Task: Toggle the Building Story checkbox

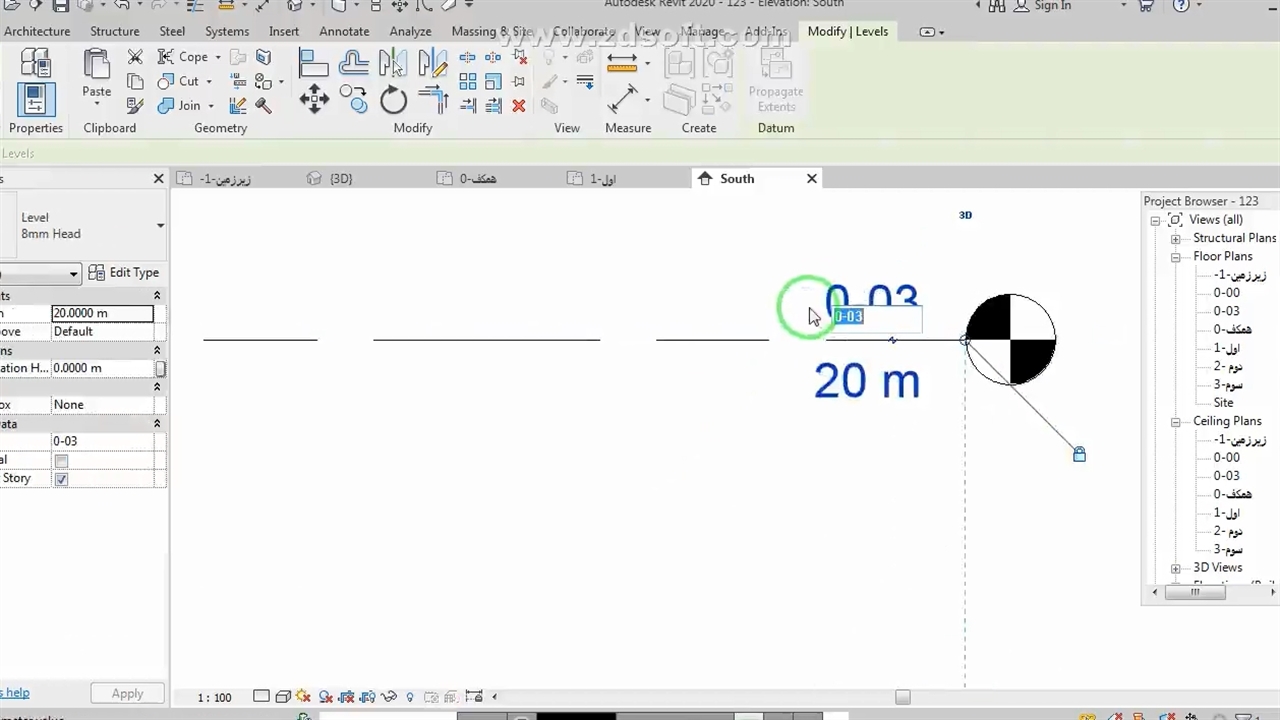Action: tap(61, 479)
